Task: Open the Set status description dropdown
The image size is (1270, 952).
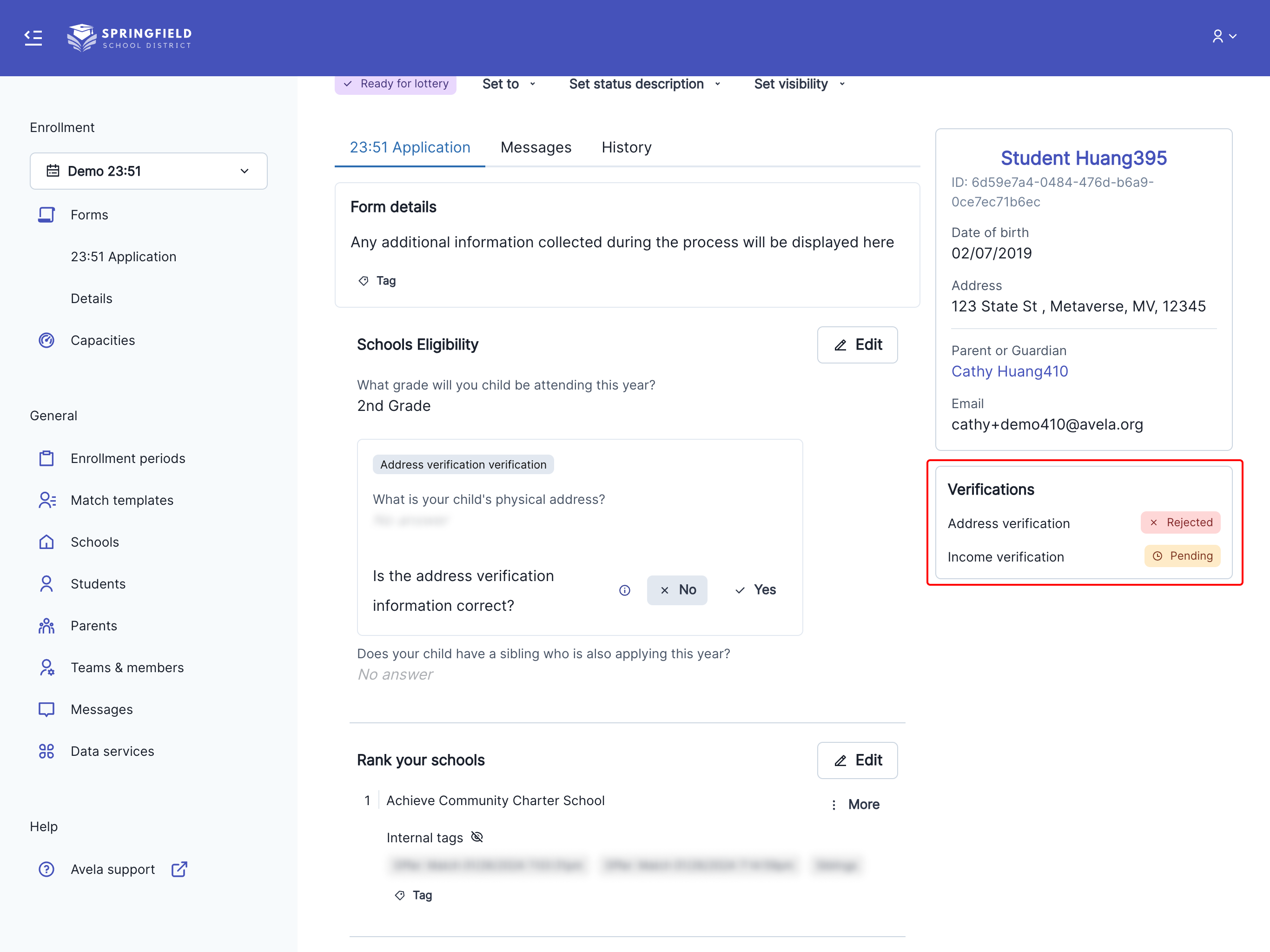Action: tap(644, 85)
